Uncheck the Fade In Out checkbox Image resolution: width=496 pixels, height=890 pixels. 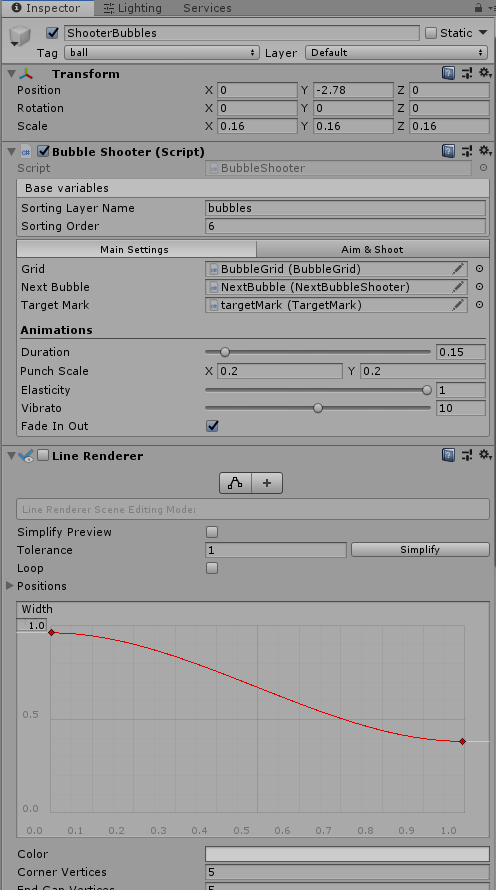pyautogui.click(x=212, y=426)
